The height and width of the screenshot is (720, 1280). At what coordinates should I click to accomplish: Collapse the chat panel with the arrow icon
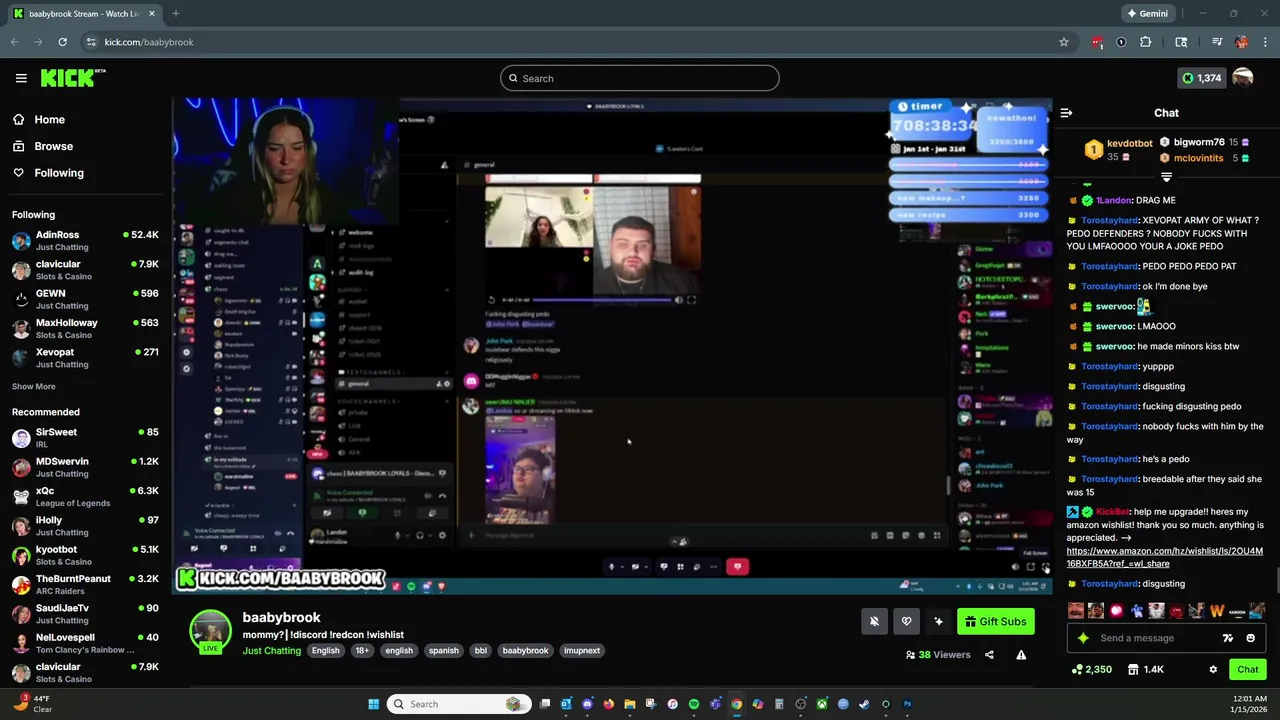[1066, 113]
